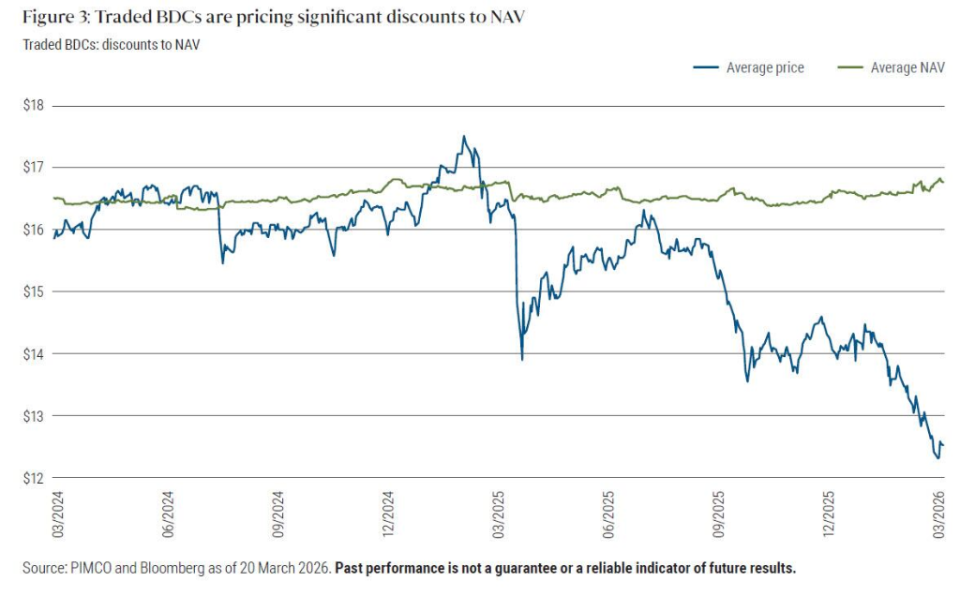Click the $15 y-axis label
The height and width of the screenshot is (596, 960).
pos(33,291)
